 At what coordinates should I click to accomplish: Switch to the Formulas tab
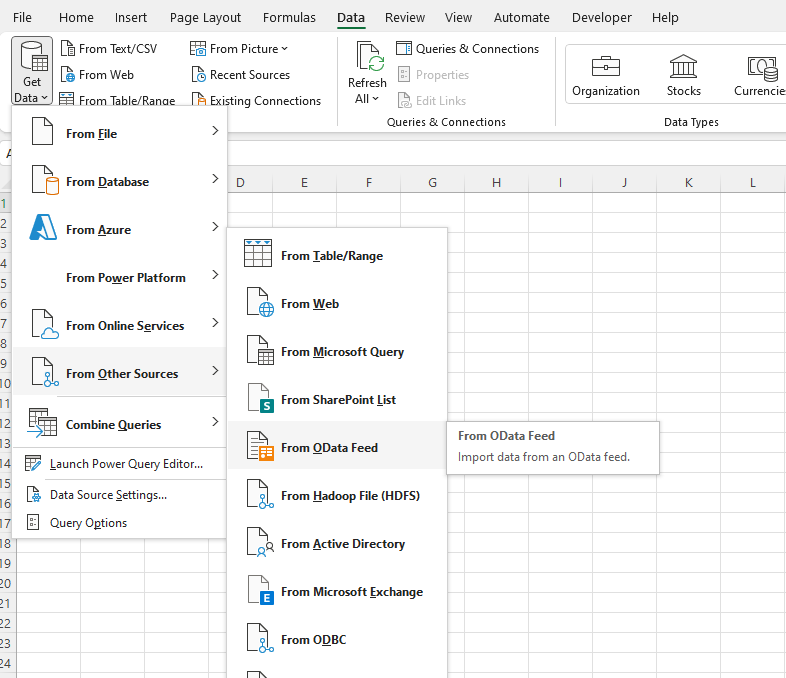click(x=289, y=18)
